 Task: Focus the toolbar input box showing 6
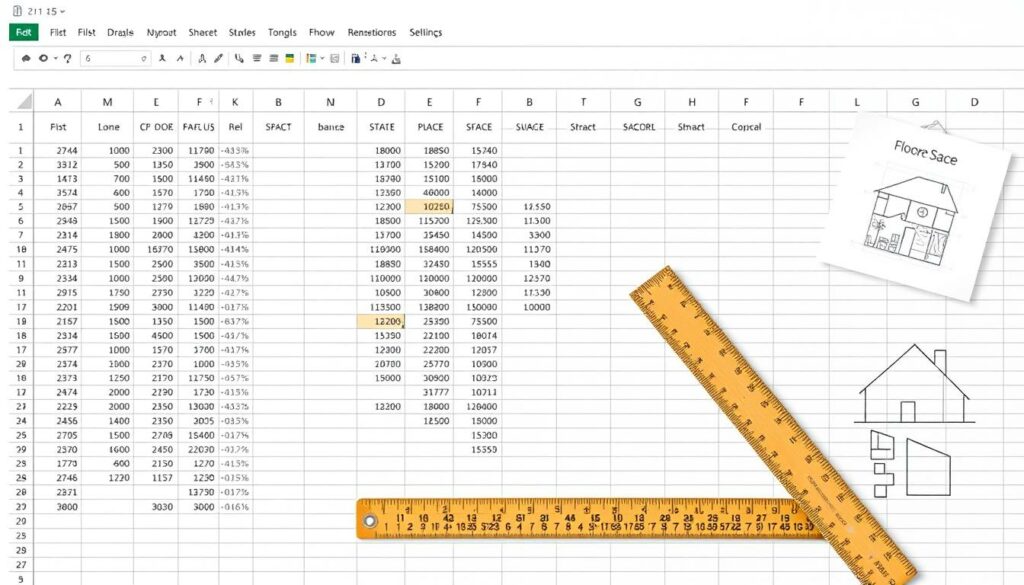coord(115,58)
